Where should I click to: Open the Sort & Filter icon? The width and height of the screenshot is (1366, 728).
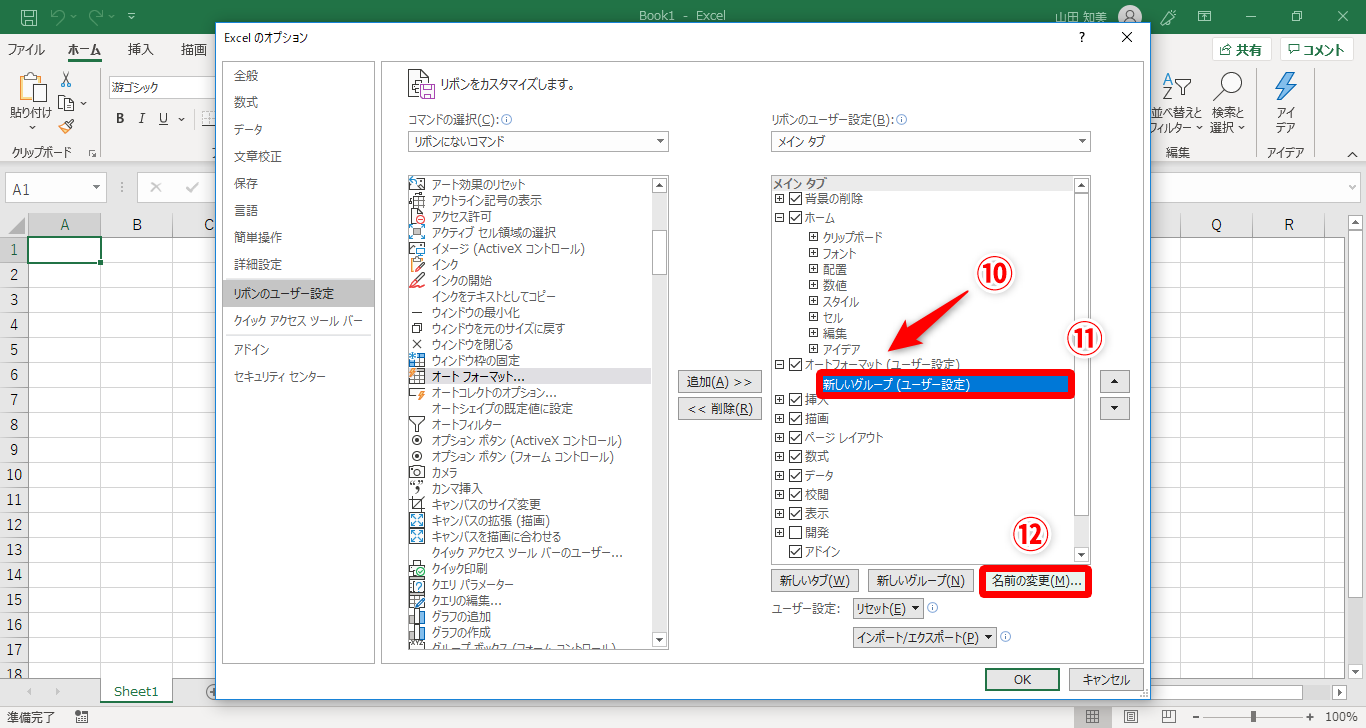pyautogui.click(x=1177, y=87)
